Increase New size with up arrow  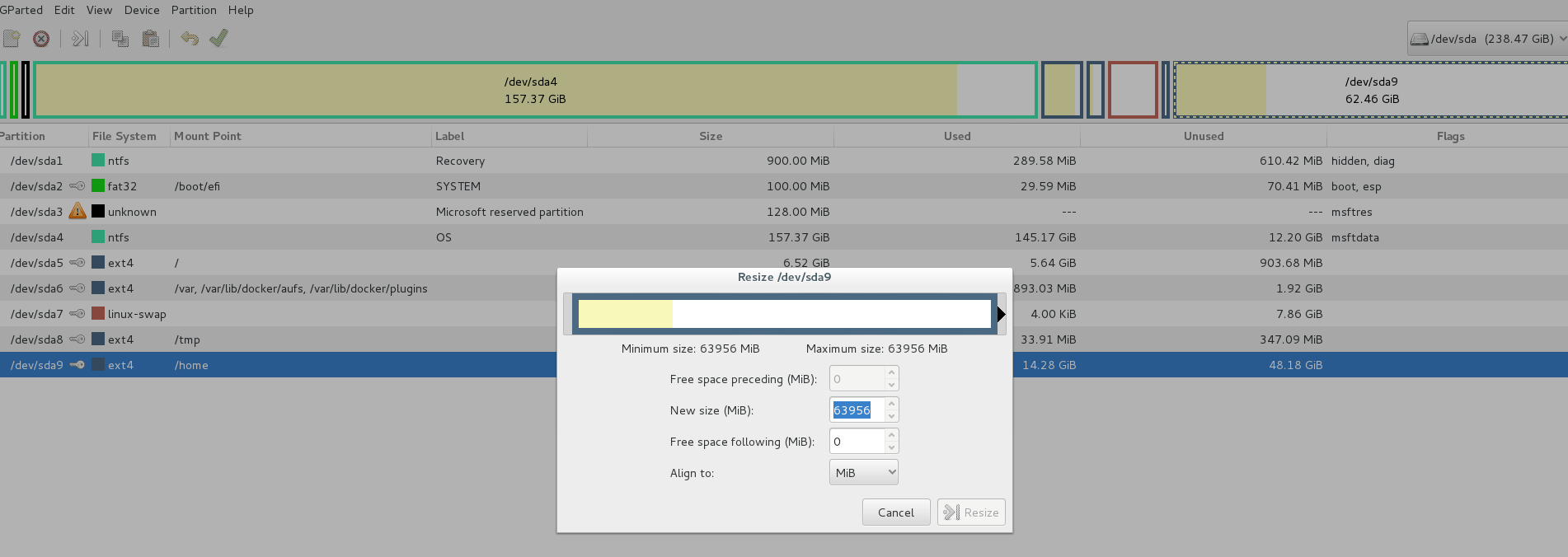tap(891, 405)
